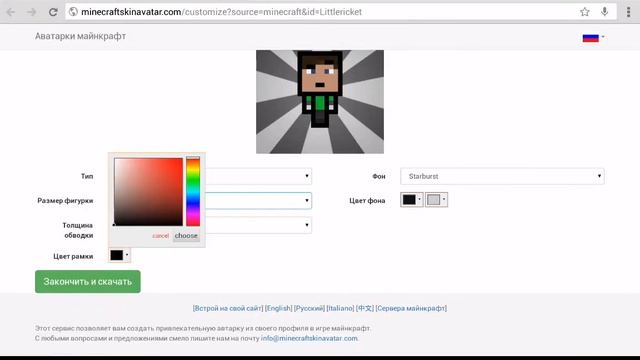Expand the Размер фигурки dropdown
Image resolution: width=640 pixels, height=360 pixels.
pos(258,200)
